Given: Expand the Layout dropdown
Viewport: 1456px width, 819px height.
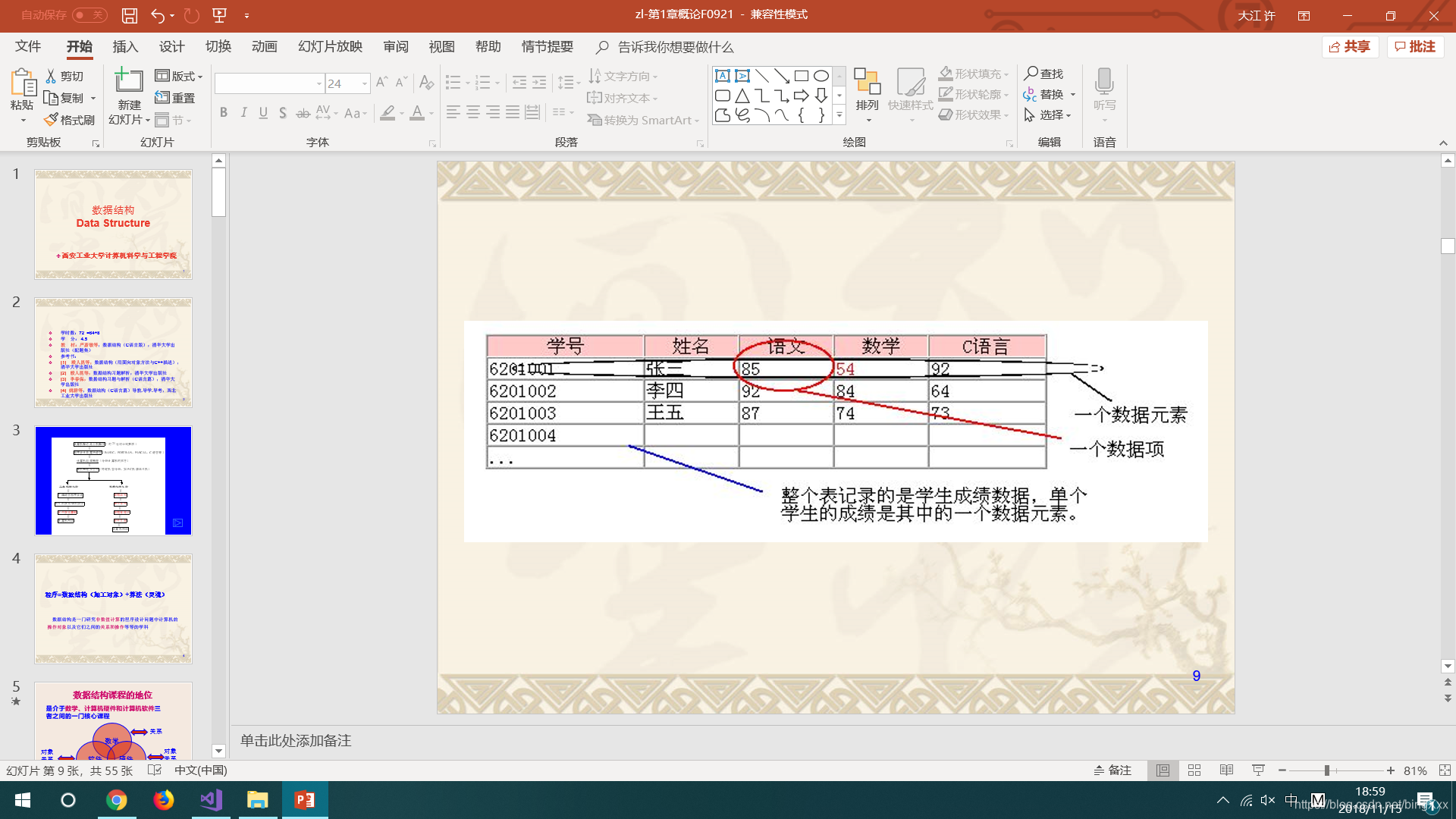Looking at the screenshot, I should pos(179,76).
